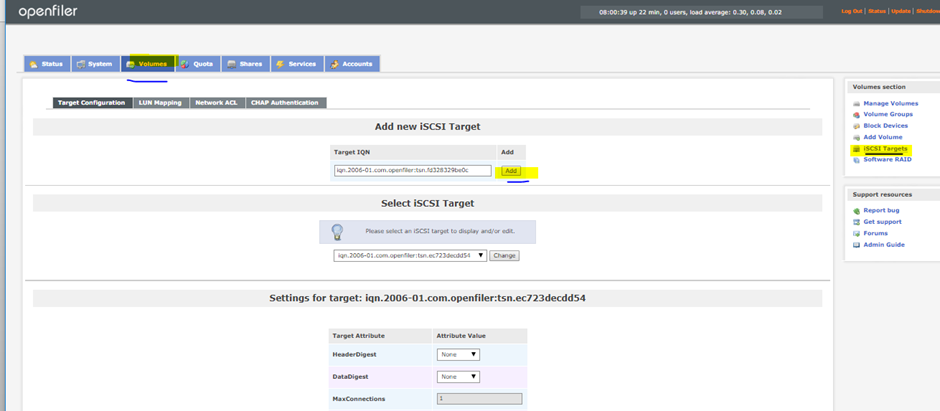Image resolution: width=940 pixels, height=411 pixels.
Task: Click the Accounts tab key icon
Action: tap(335, 64)
